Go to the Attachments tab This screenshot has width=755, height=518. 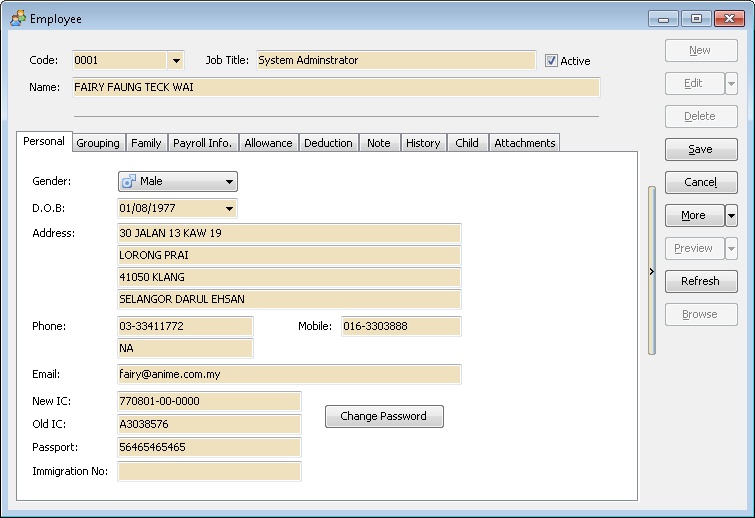[x=525, y=143]
